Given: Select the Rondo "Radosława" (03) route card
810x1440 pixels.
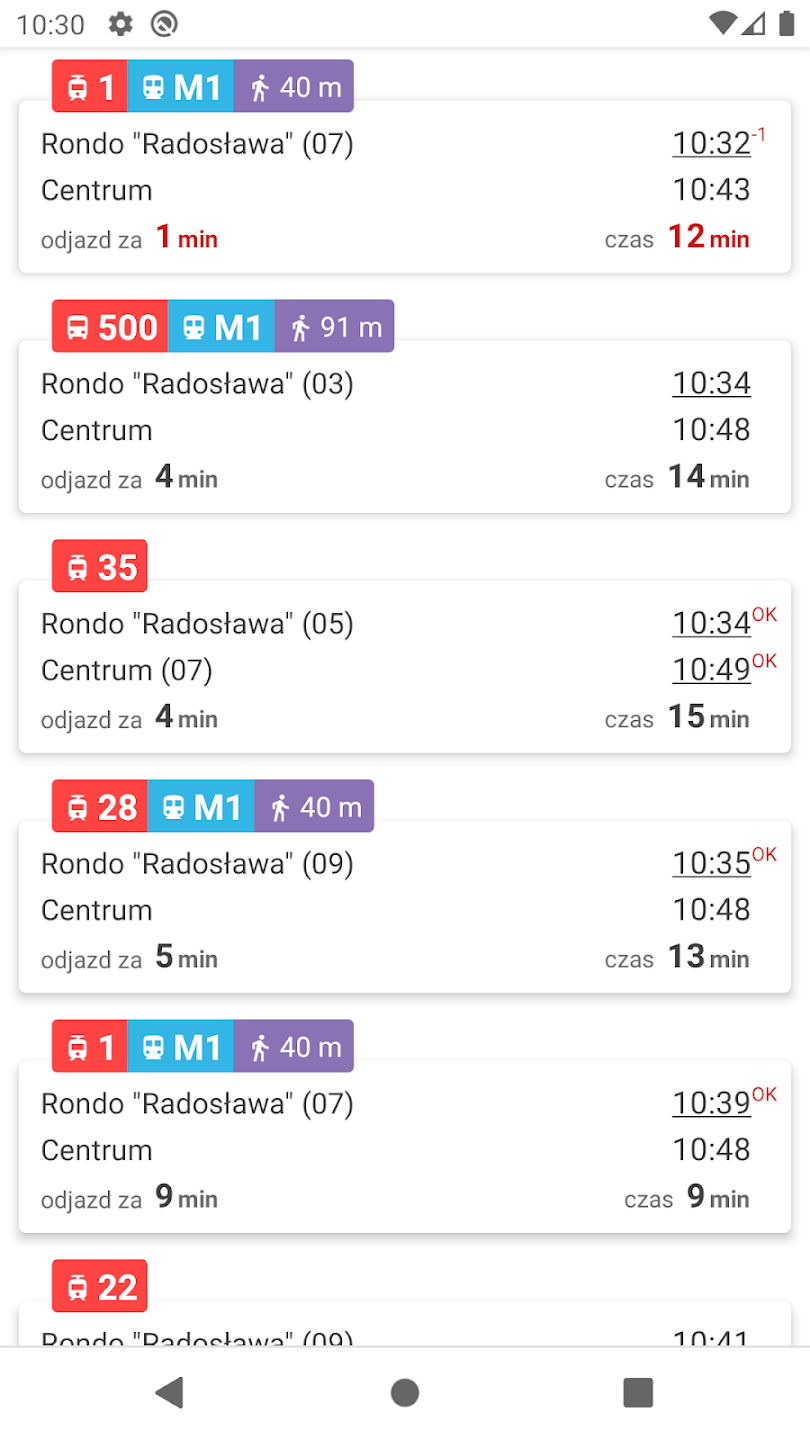Looking at the screenshot, I should tap(404, 430).
